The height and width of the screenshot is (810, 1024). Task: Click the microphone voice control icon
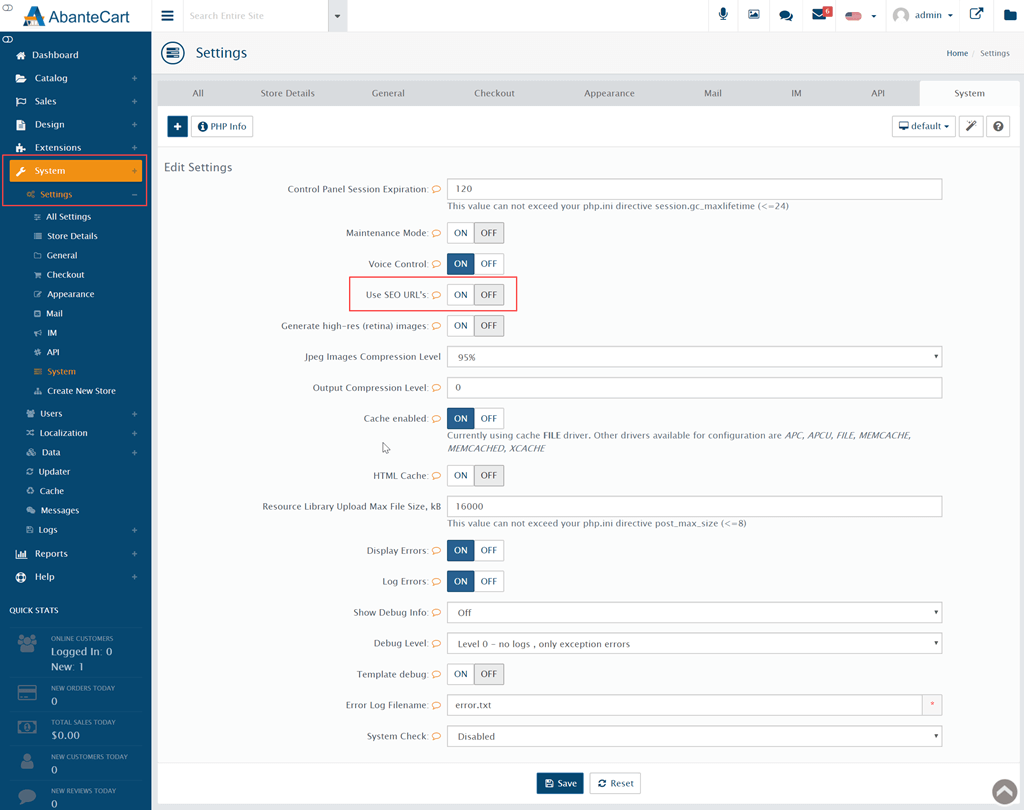click(x=722, y=15)
